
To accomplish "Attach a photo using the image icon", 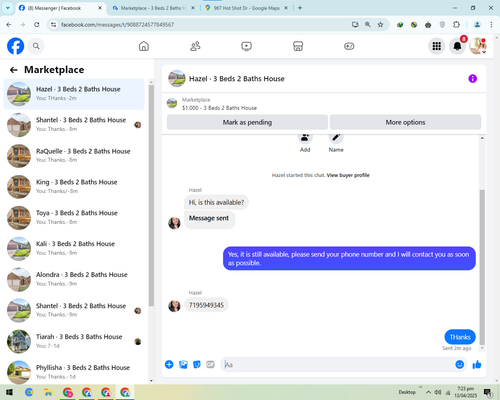I will (x=183, y=364).
